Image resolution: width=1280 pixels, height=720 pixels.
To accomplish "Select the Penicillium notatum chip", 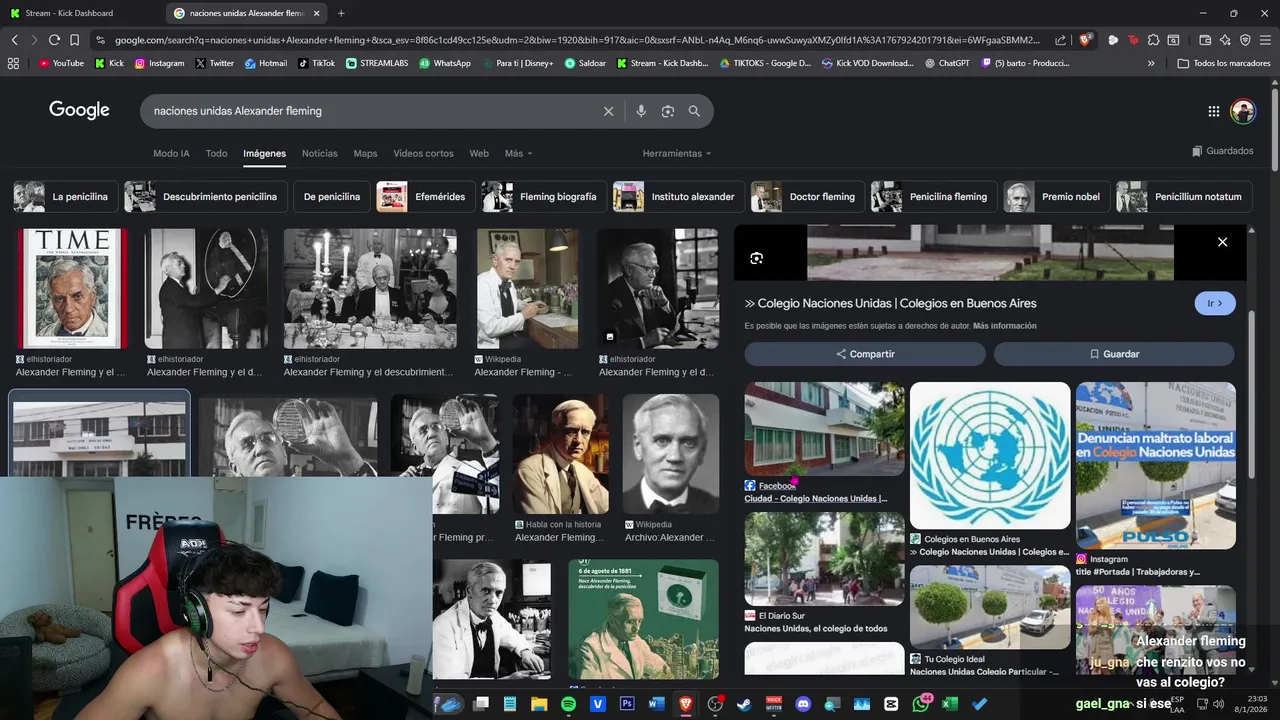I will (1183, 197).
